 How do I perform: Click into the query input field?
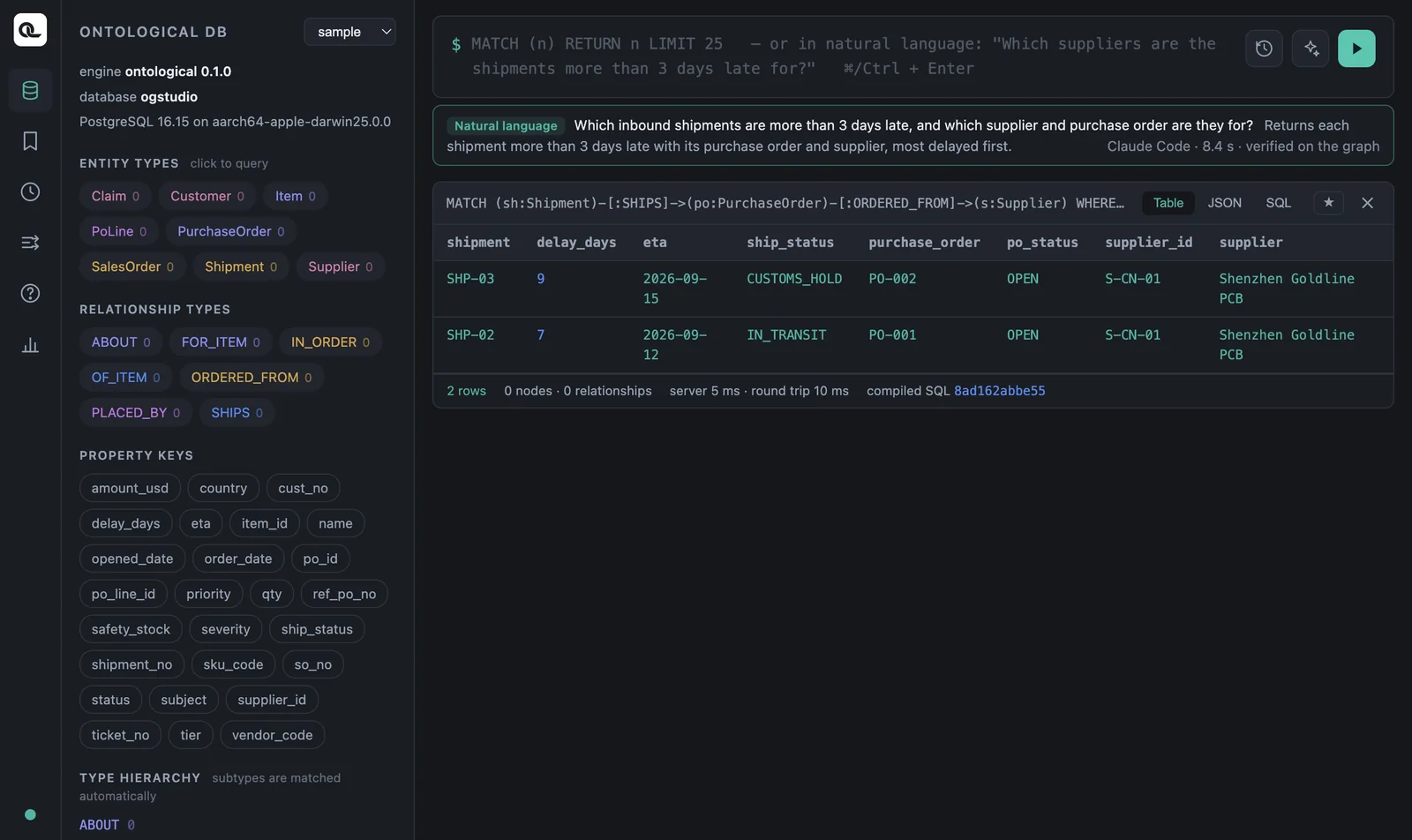tap(847, 56)
